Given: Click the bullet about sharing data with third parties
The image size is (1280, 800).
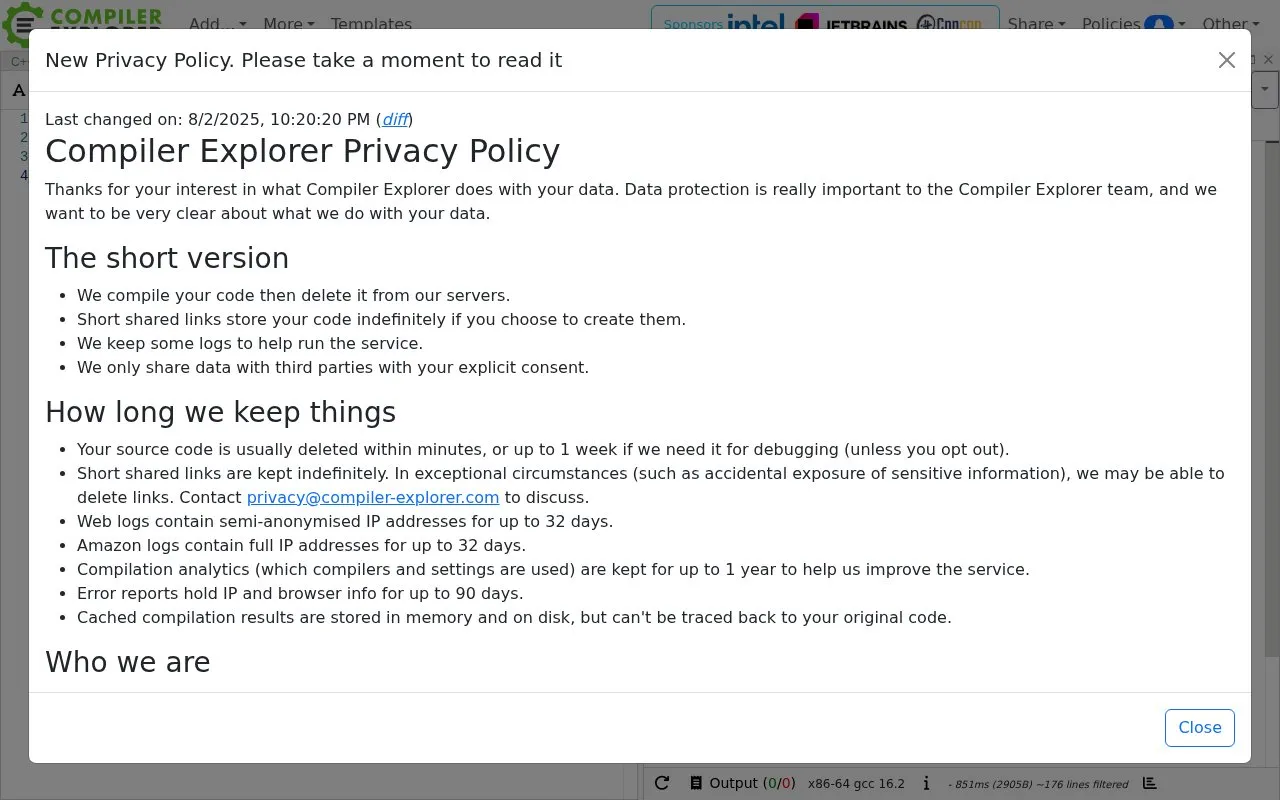Looking at the screenshot, I should click(x=333, y=368).
